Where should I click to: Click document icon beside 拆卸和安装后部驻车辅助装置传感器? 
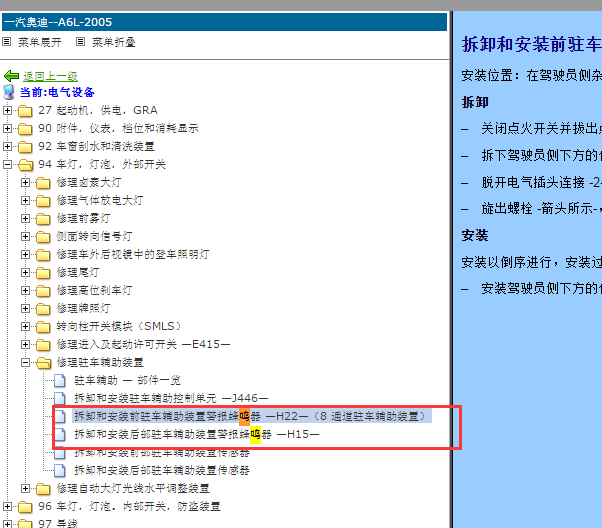(60, 471)
